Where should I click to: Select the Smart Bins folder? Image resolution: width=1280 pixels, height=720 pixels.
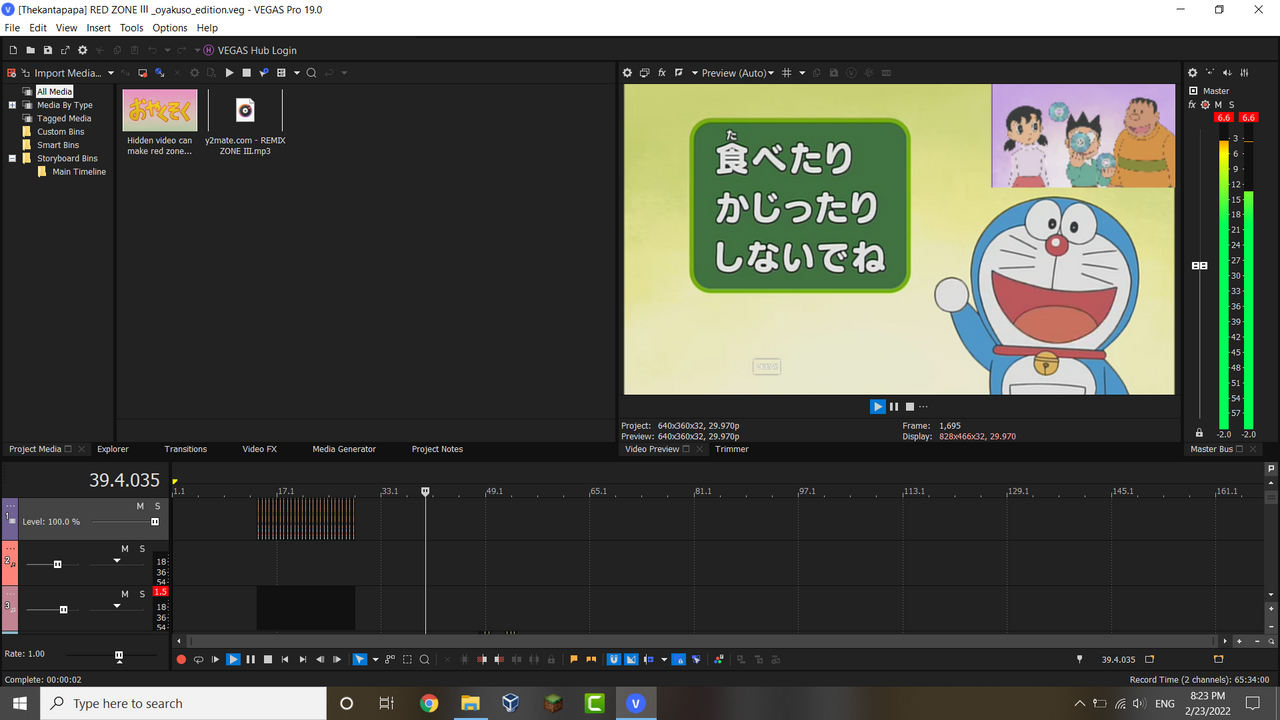coord(58,145)
